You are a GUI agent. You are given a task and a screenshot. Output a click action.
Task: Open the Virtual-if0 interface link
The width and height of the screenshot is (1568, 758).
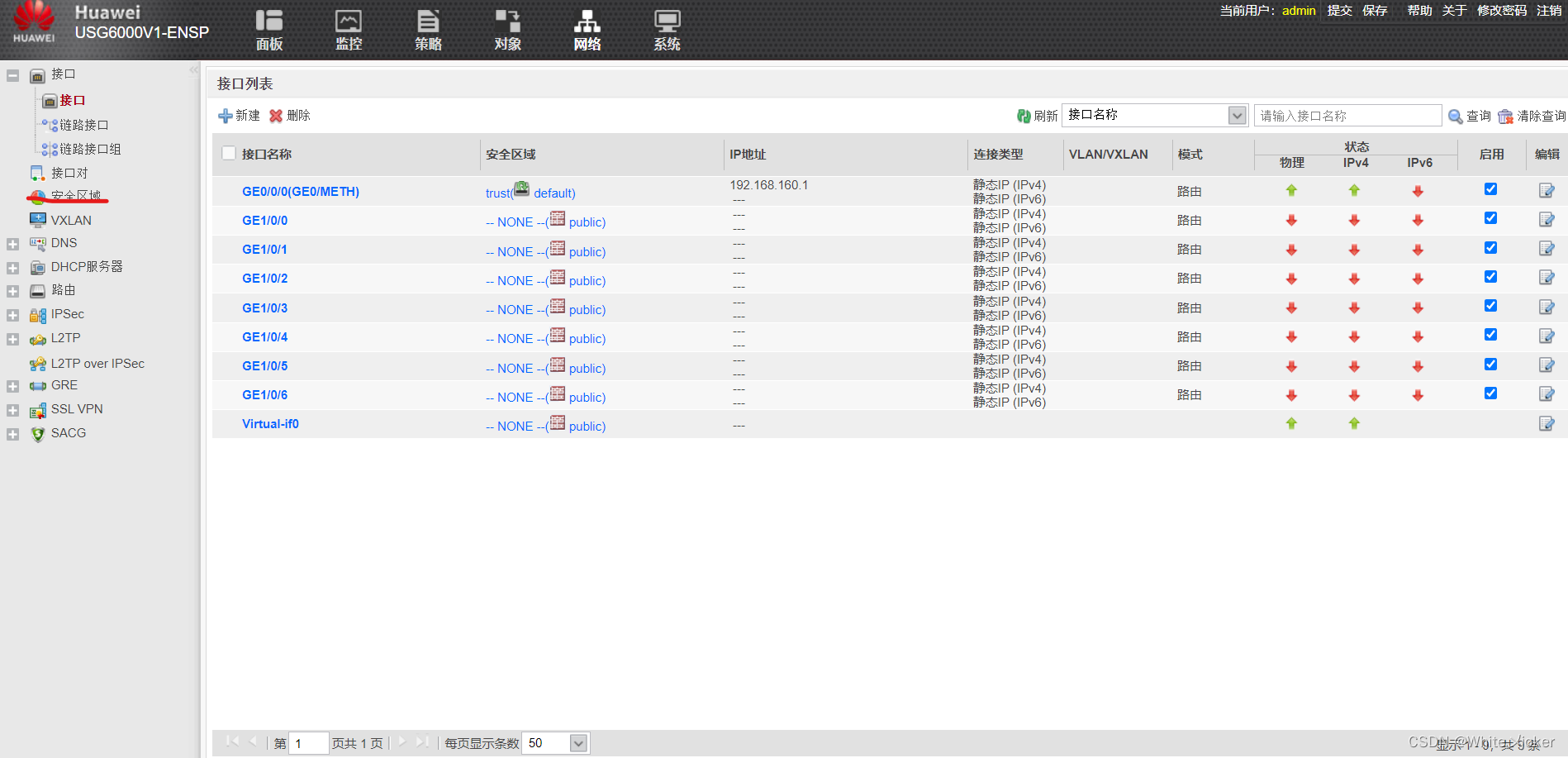270,424
